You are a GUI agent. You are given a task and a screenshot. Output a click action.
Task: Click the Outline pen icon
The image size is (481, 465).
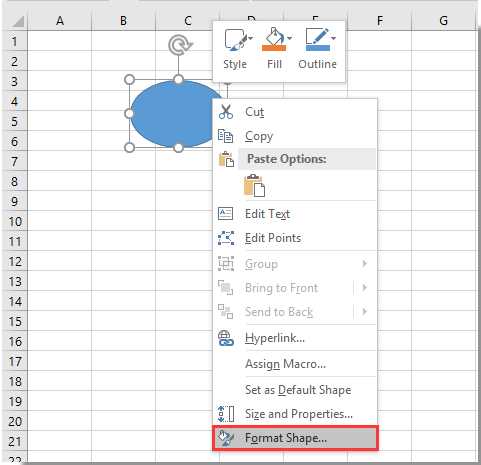coord(317,39)
